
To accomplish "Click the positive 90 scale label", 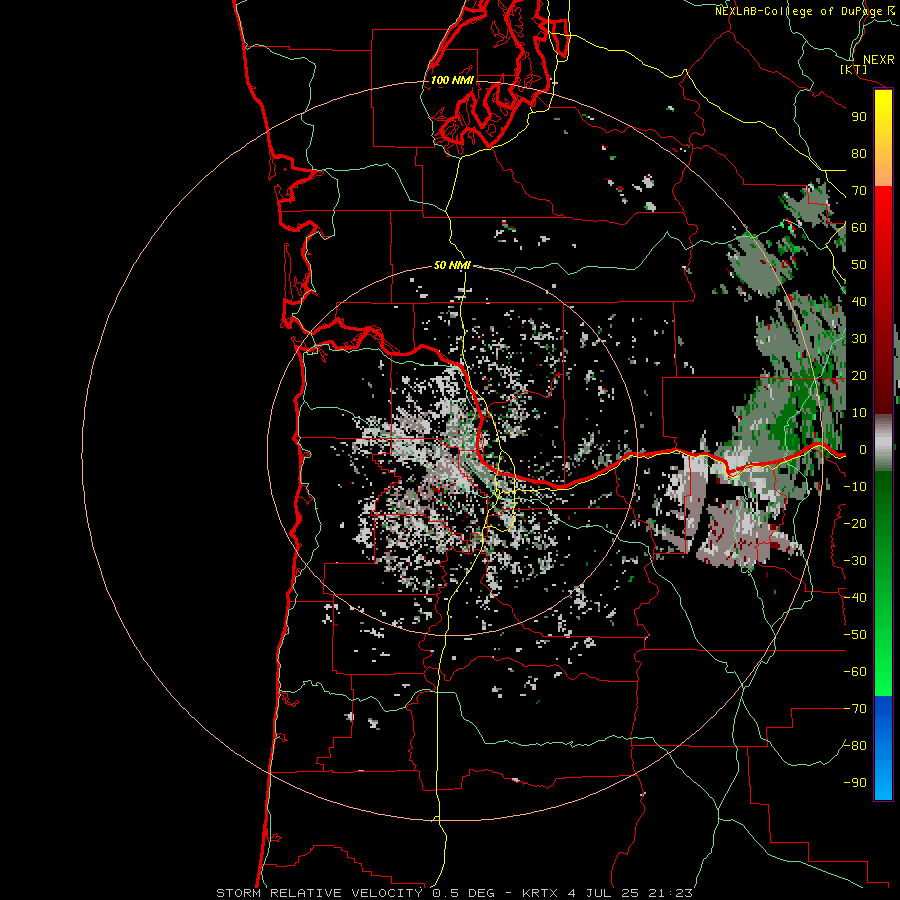I will [x=859, y=117].
